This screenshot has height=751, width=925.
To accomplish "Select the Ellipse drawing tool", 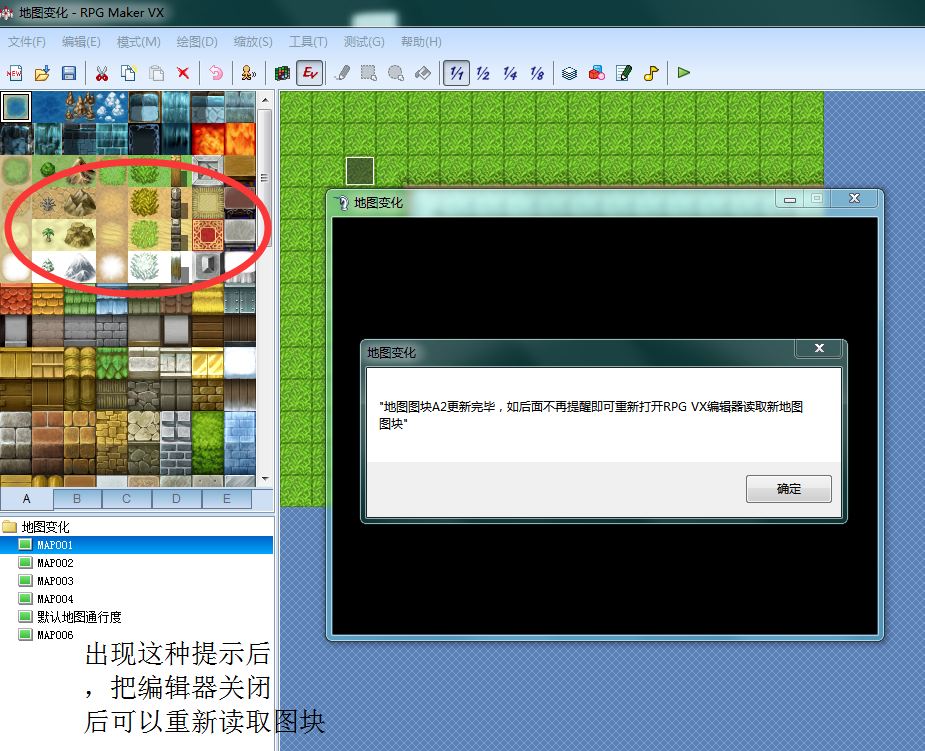I will coord(396,73).
